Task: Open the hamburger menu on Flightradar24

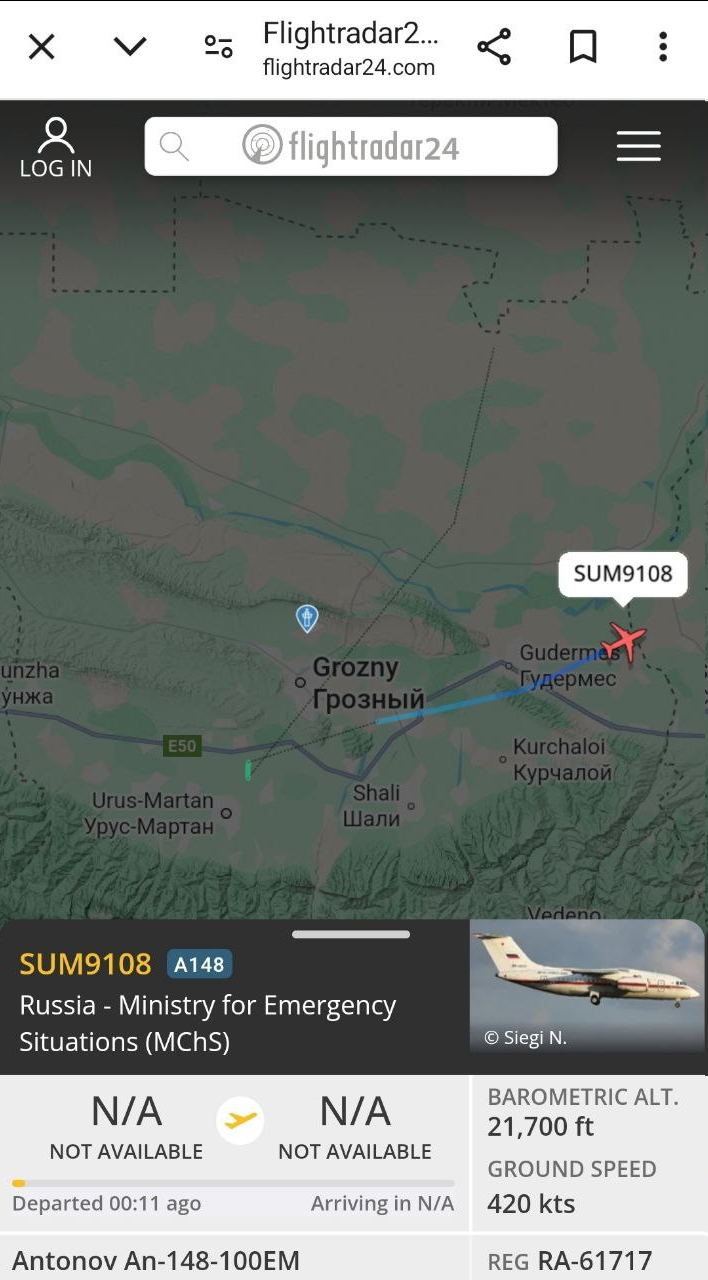Action: click(x=638, y=146)
